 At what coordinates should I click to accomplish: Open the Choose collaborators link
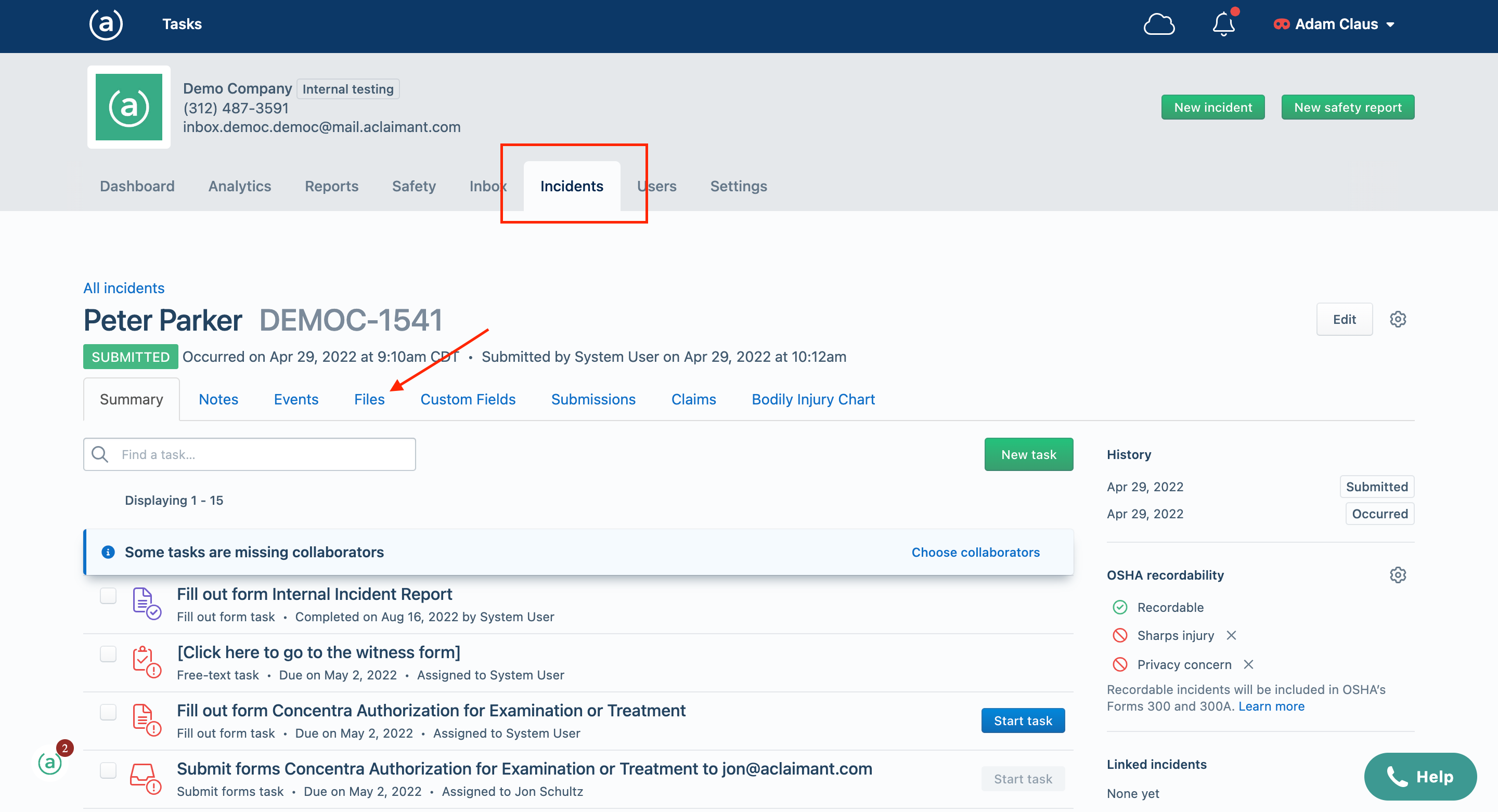[975, 552]
